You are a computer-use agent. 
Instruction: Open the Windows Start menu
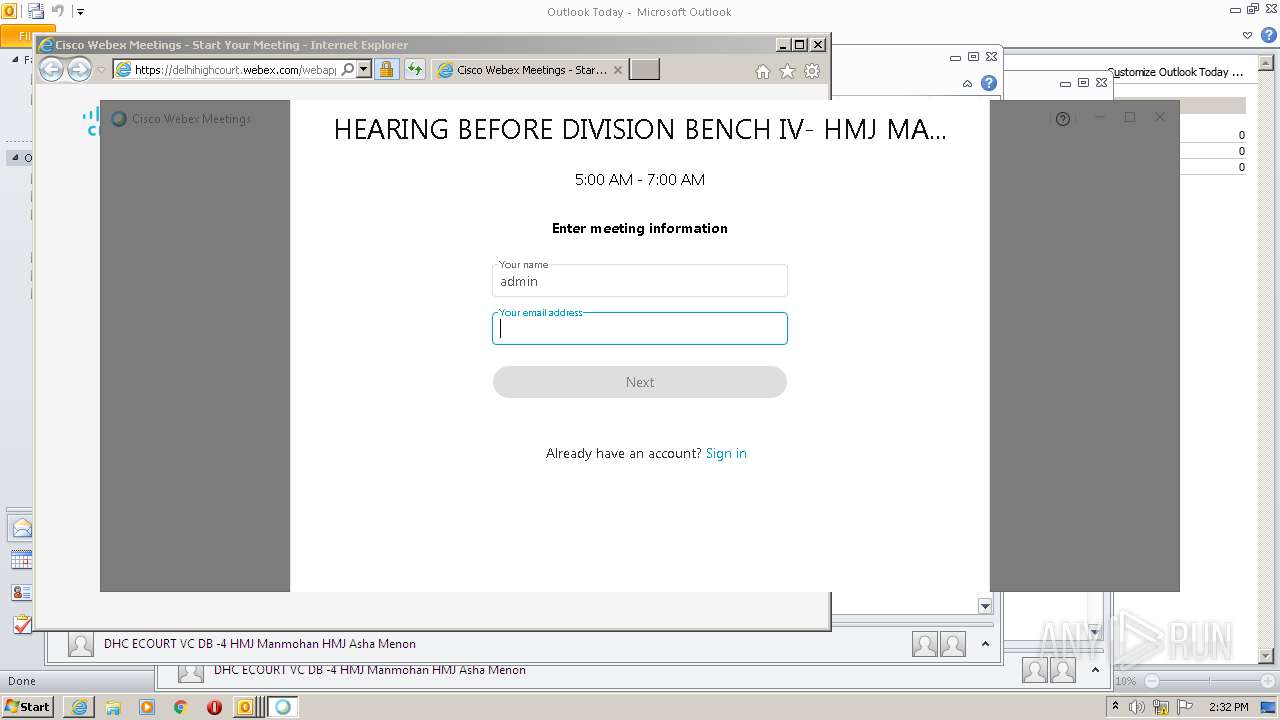point(27,706)
